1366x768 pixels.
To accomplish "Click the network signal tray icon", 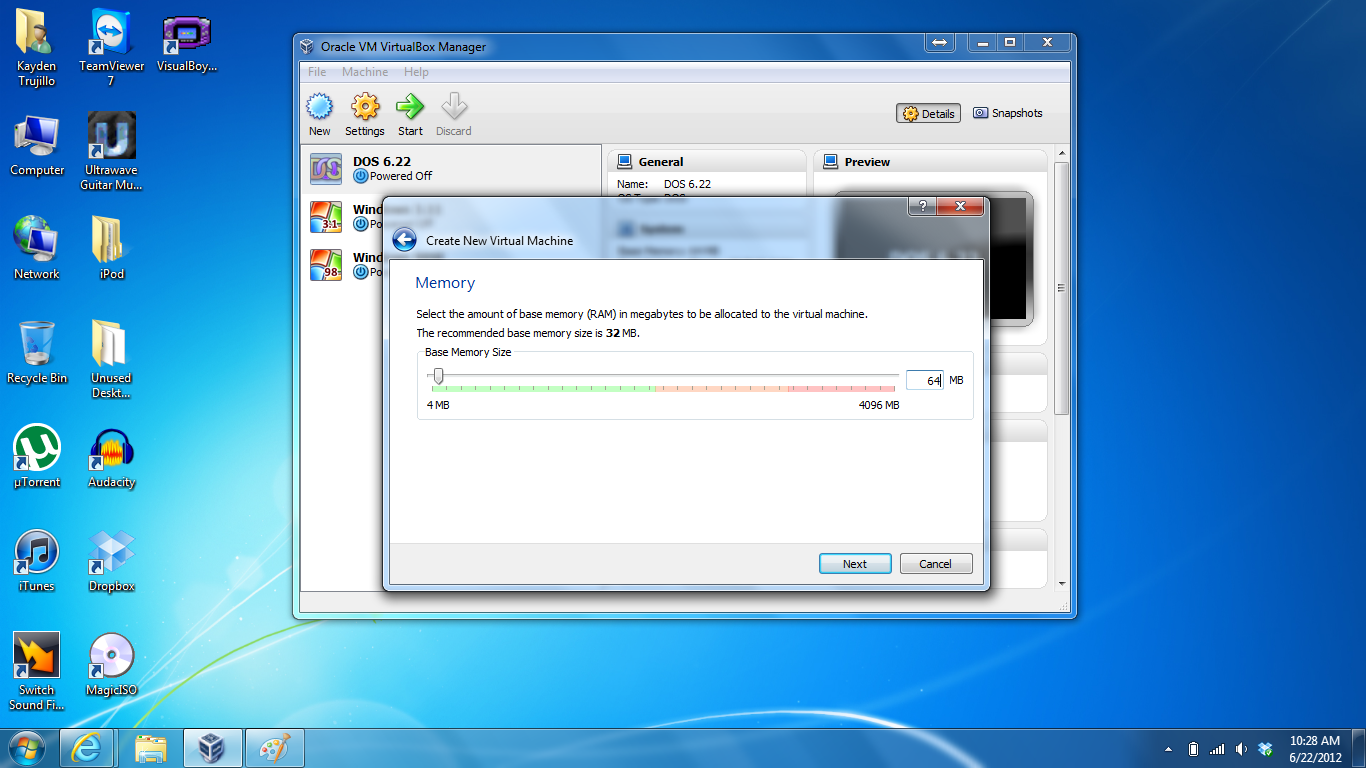I will click(x=1217, y=749).
